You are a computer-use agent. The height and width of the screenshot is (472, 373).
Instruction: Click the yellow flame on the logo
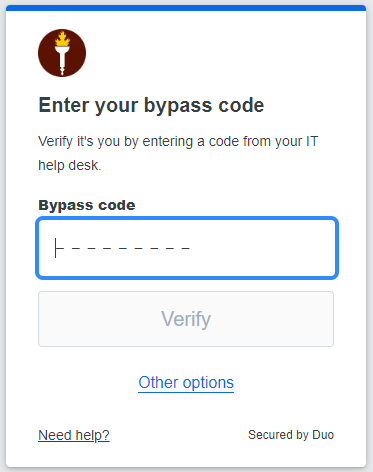point(62,39)
